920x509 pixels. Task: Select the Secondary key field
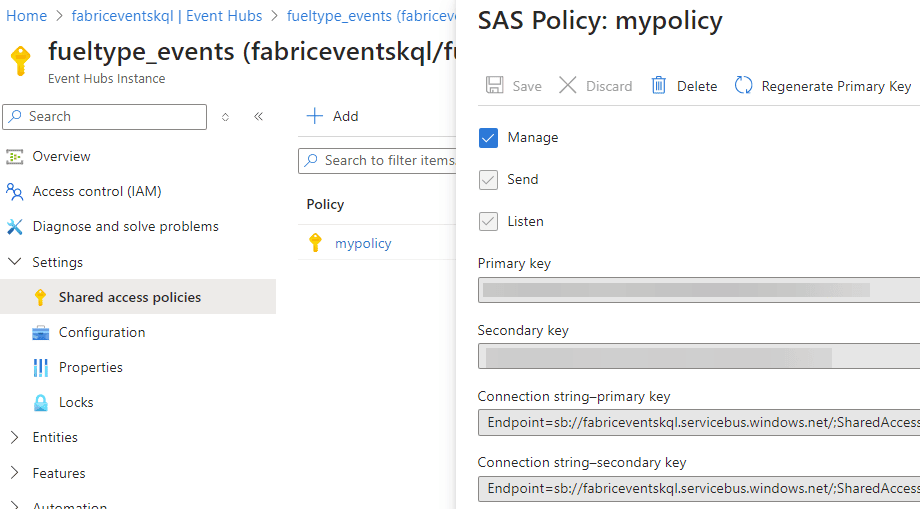coord(699,357)
